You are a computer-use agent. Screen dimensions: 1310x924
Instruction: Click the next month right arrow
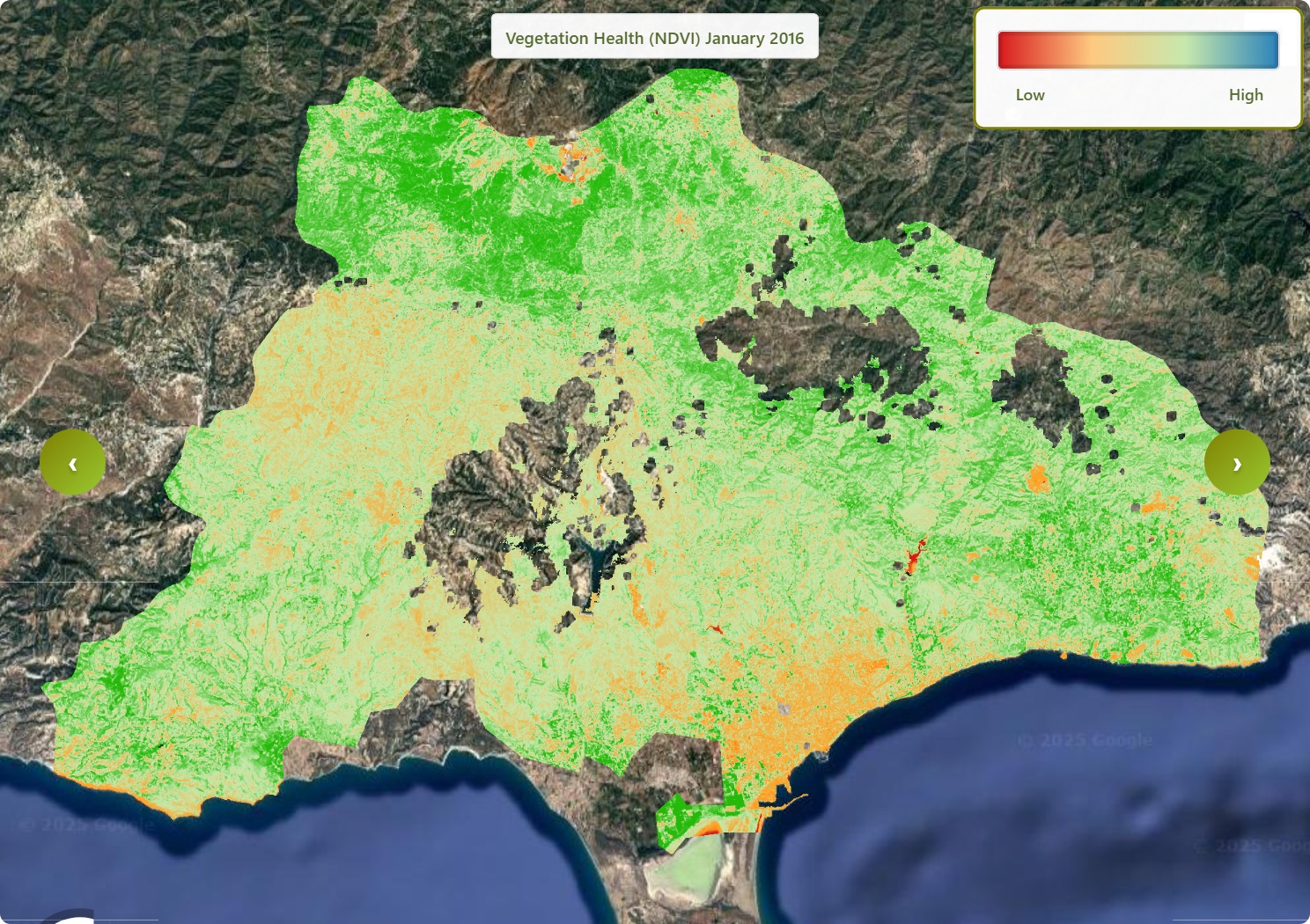click(x=1237, y=463)
